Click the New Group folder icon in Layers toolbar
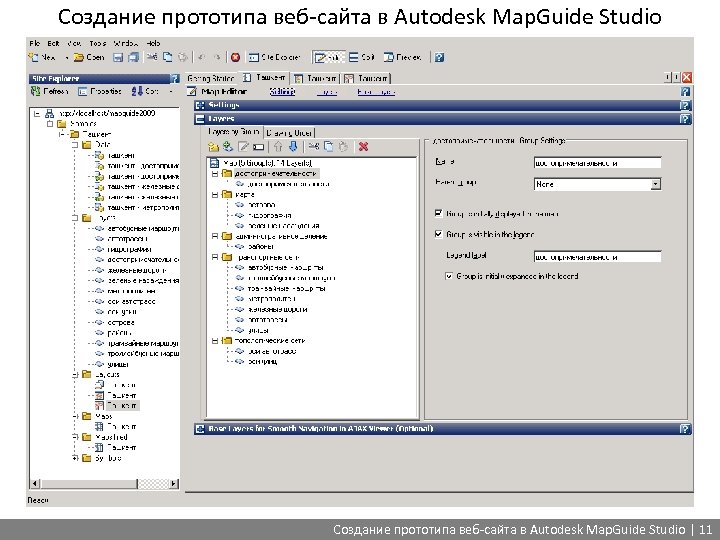Viewport: 720px width, 540px height. tap(214, 147)
